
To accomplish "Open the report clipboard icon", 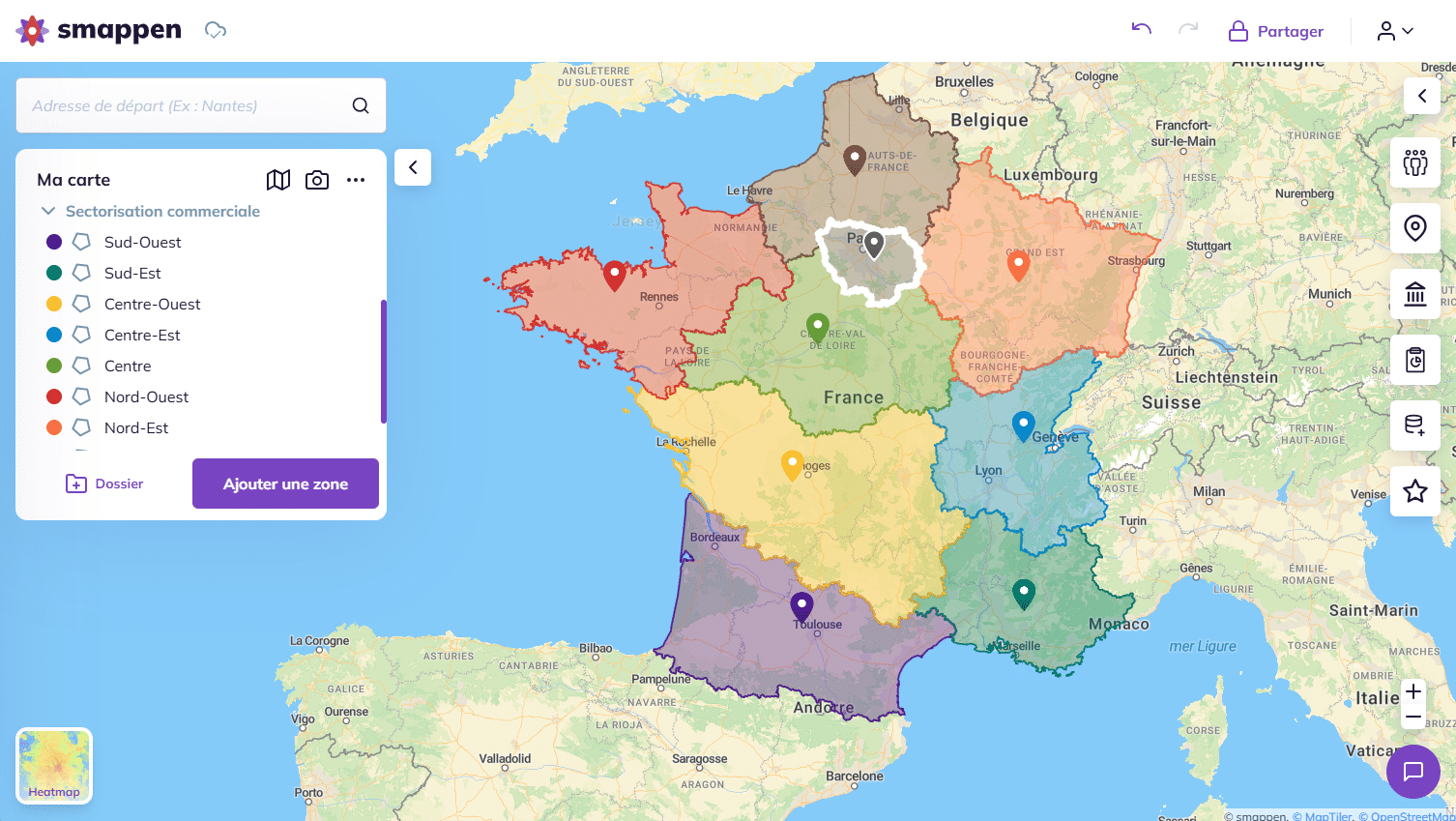I will tap(1414, 359).
